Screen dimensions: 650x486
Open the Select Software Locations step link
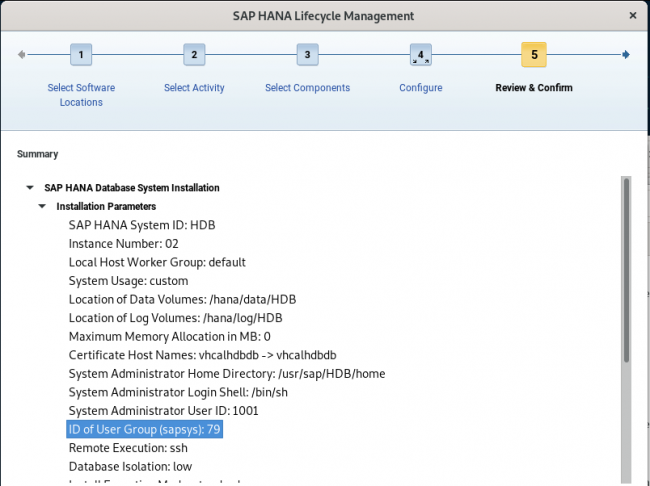(81, 95)
